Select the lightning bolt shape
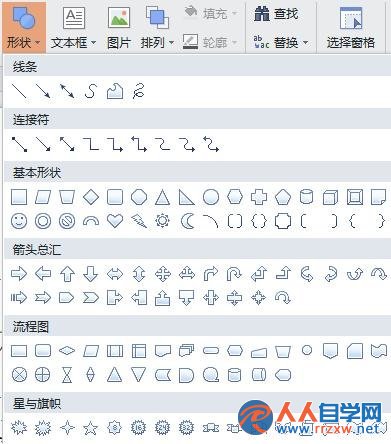The width and height of the screenshot is (391, 444). (139, 221)
